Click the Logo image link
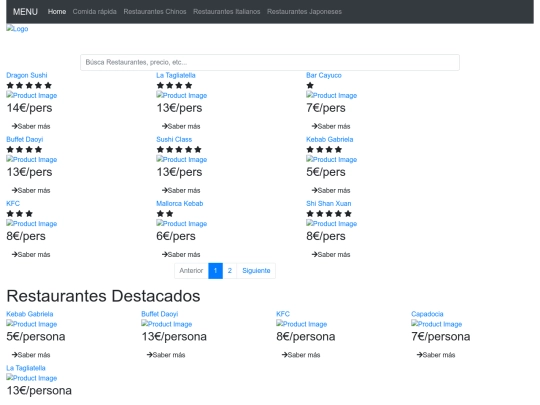This screenshot has height=405, width=540. click(17, 29)
